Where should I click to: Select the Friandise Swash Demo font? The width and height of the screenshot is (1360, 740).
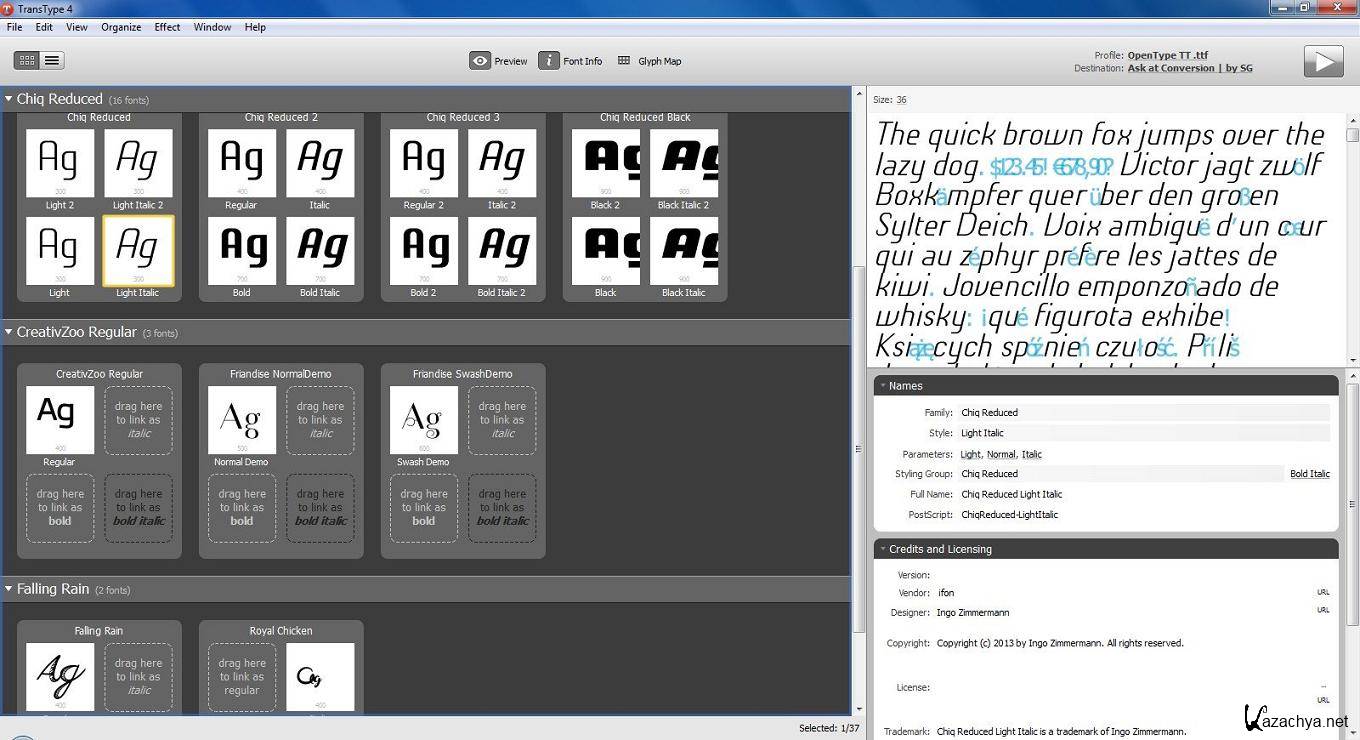[424, 420]
